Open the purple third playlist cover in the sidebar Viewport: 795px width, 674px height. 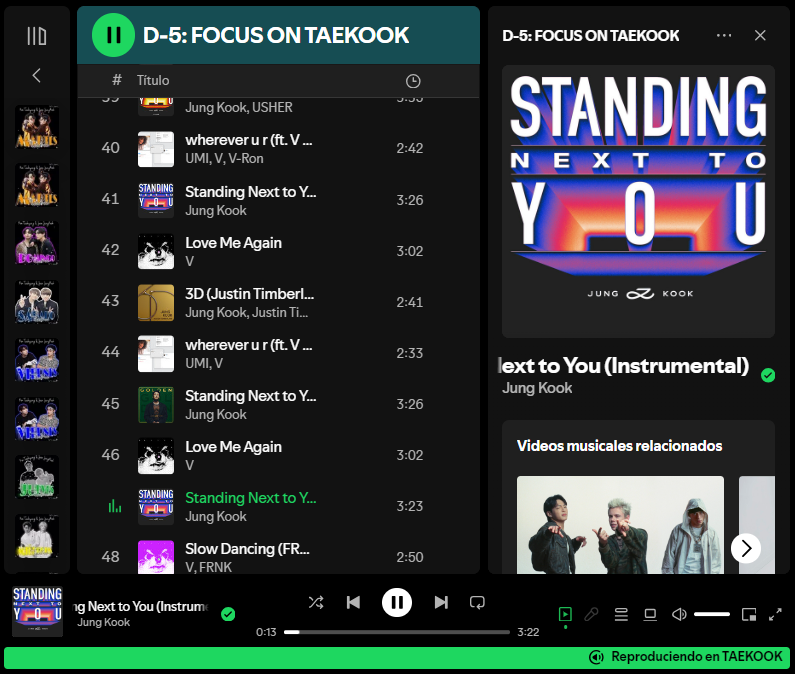click(x=37, y=243)
